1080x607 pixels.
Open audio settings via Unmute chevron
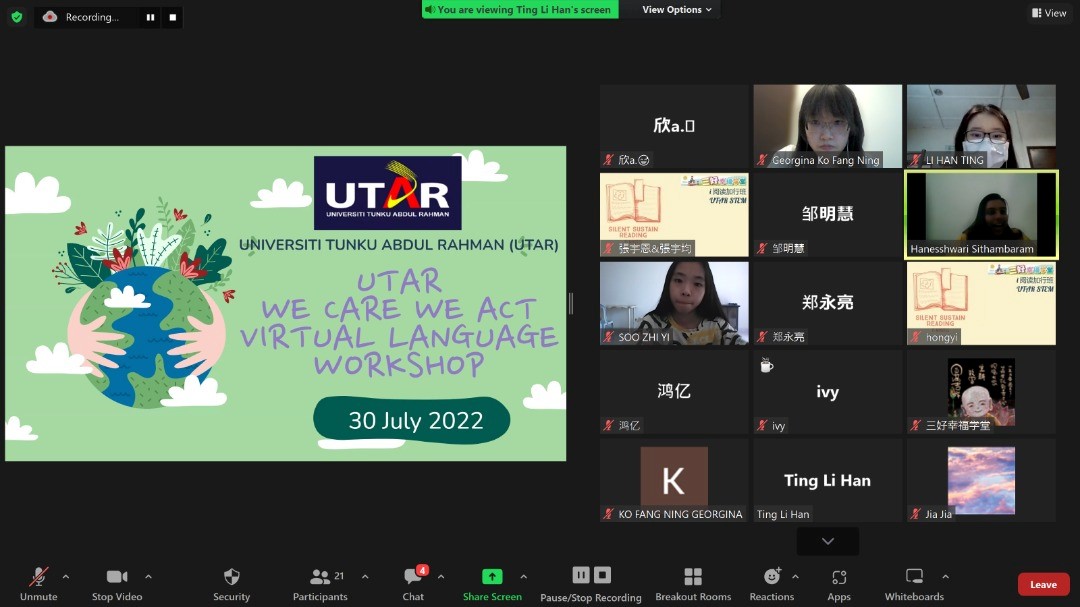pos(67,577)
